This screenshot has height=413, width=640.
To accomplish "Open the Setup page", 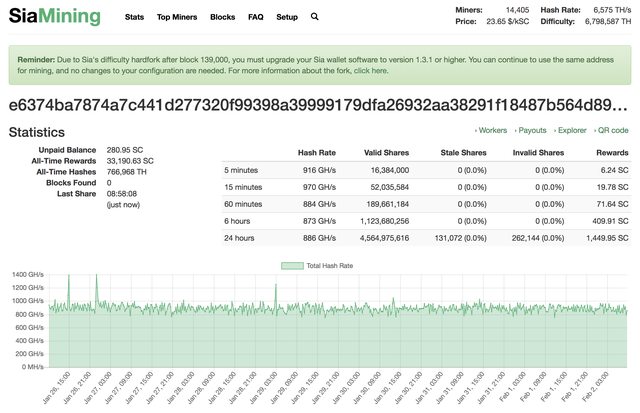I will click(x=287, y=17).
